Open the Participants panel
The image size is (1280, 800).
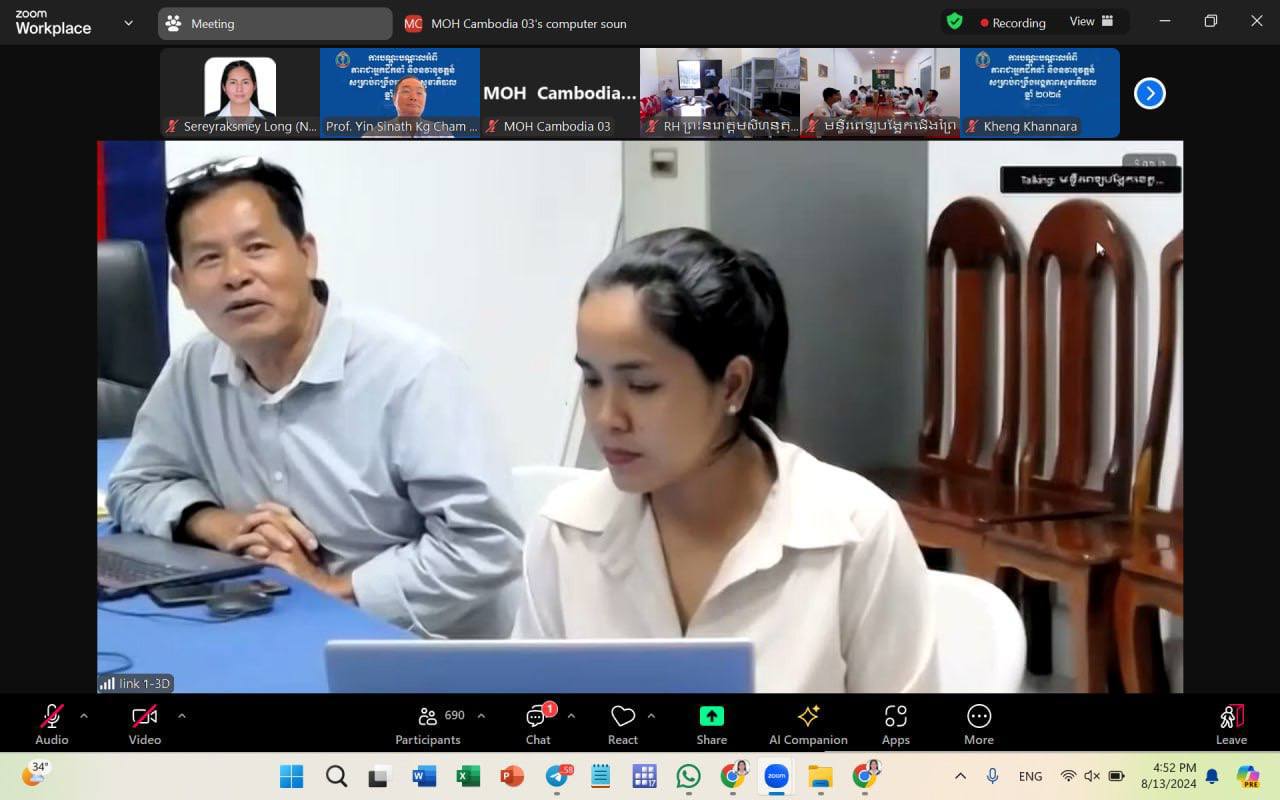428,724
